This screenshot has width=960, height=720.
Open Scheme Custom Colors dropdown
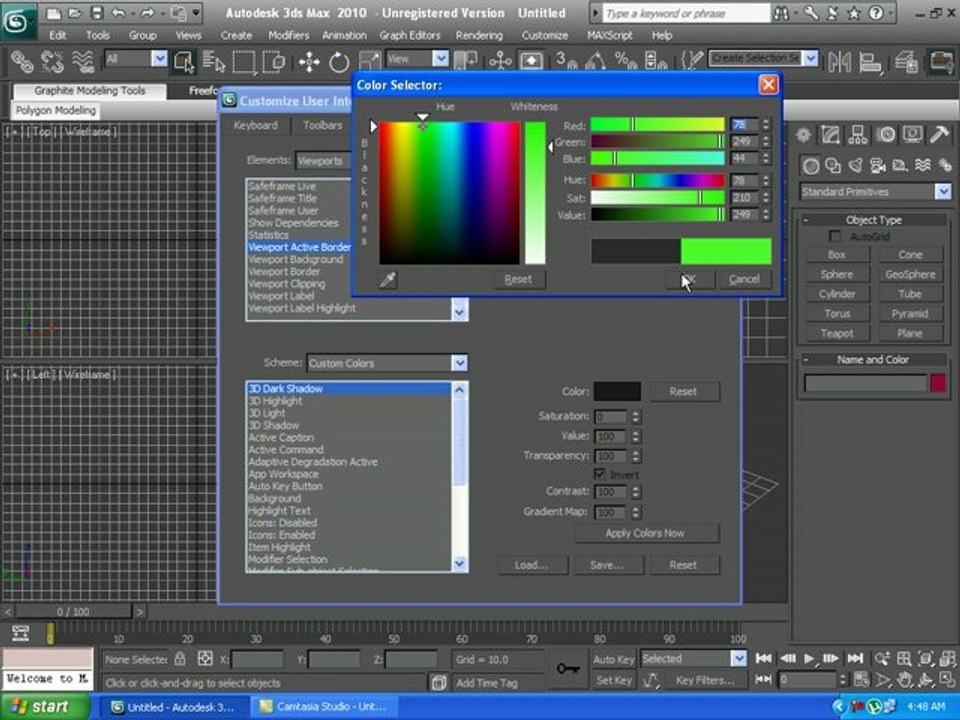(459, 362)
